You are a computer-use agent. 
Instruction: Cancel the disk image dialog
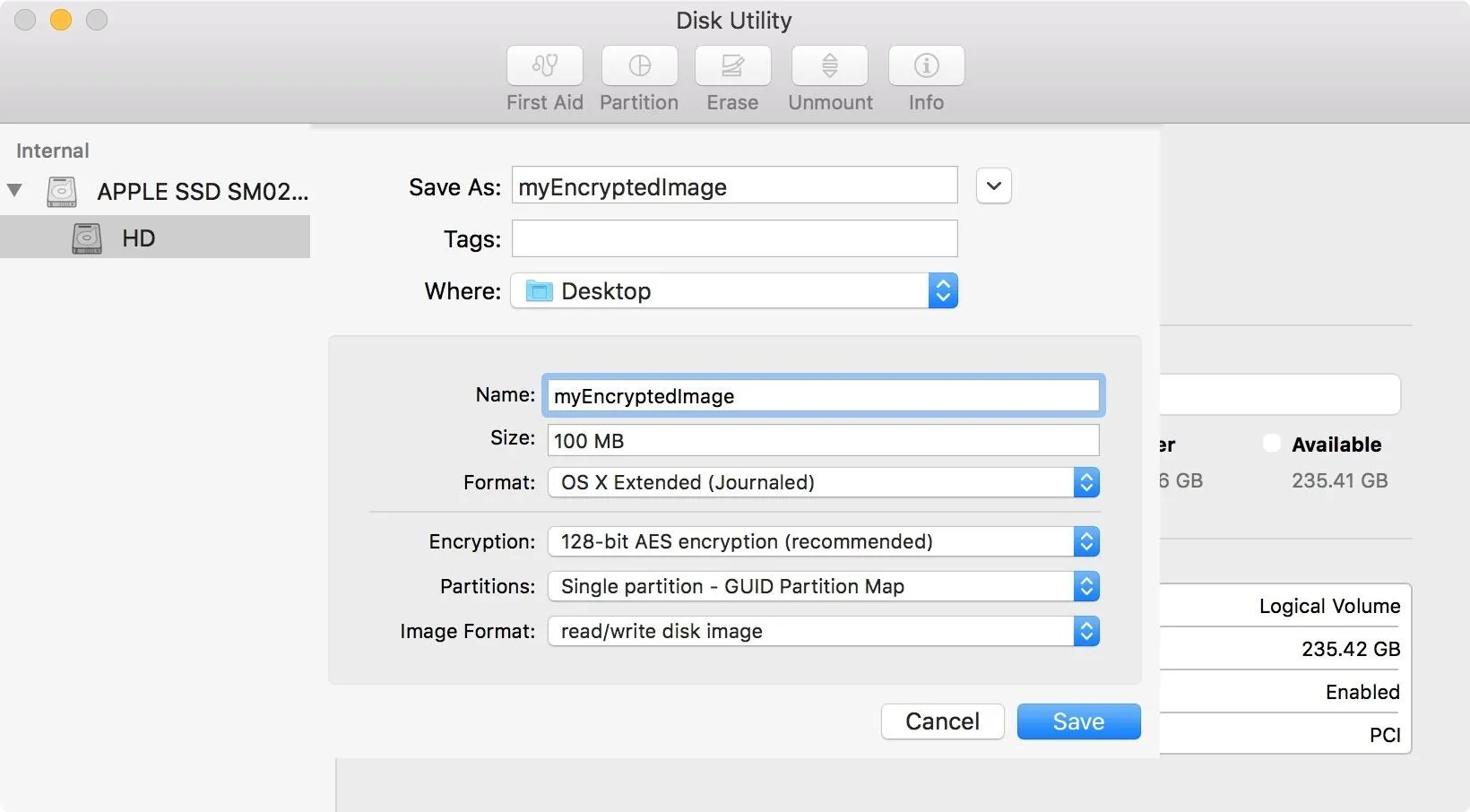942,721
